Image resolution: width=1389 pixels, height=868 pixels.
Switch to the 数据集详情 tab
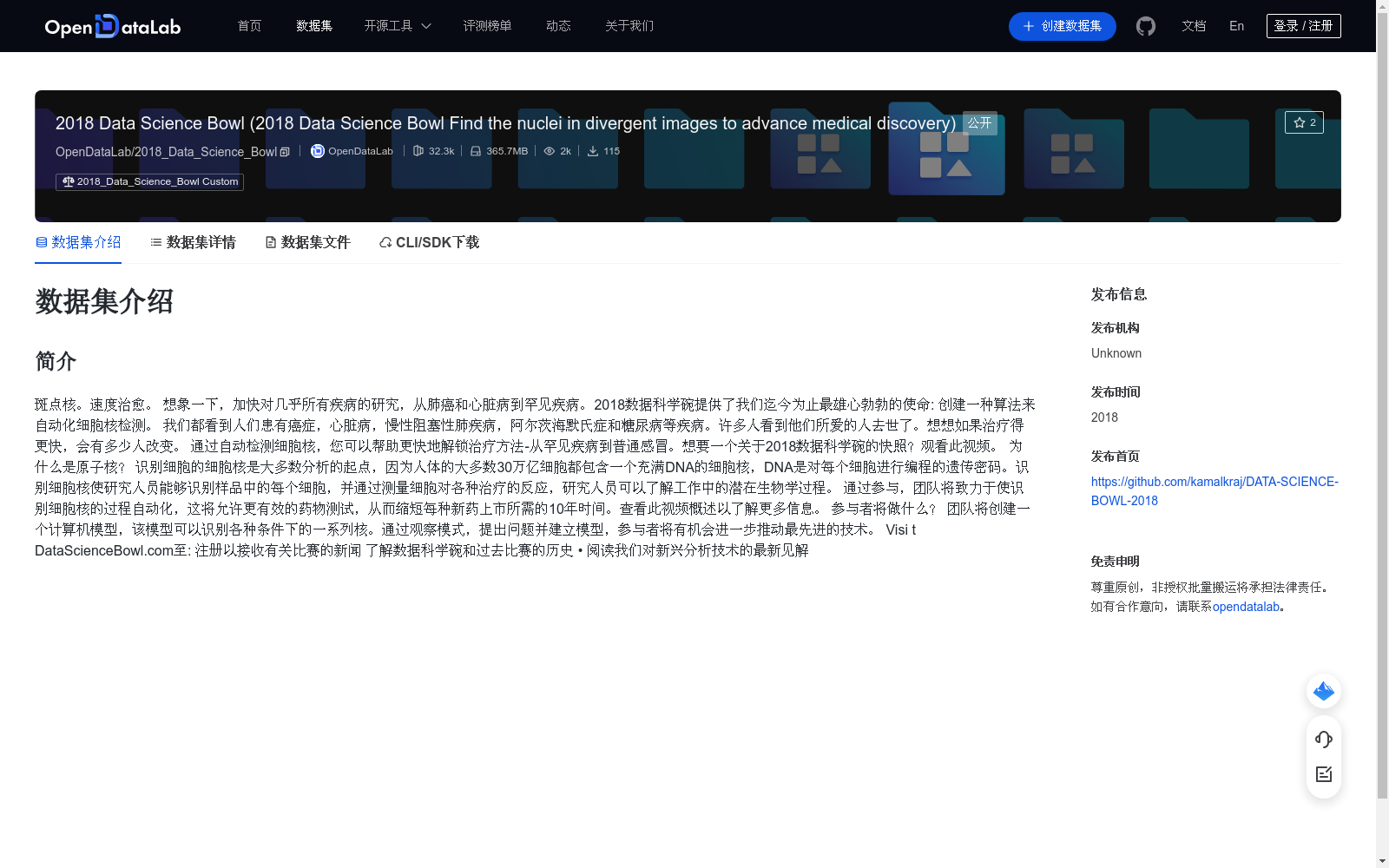[193, 242]
